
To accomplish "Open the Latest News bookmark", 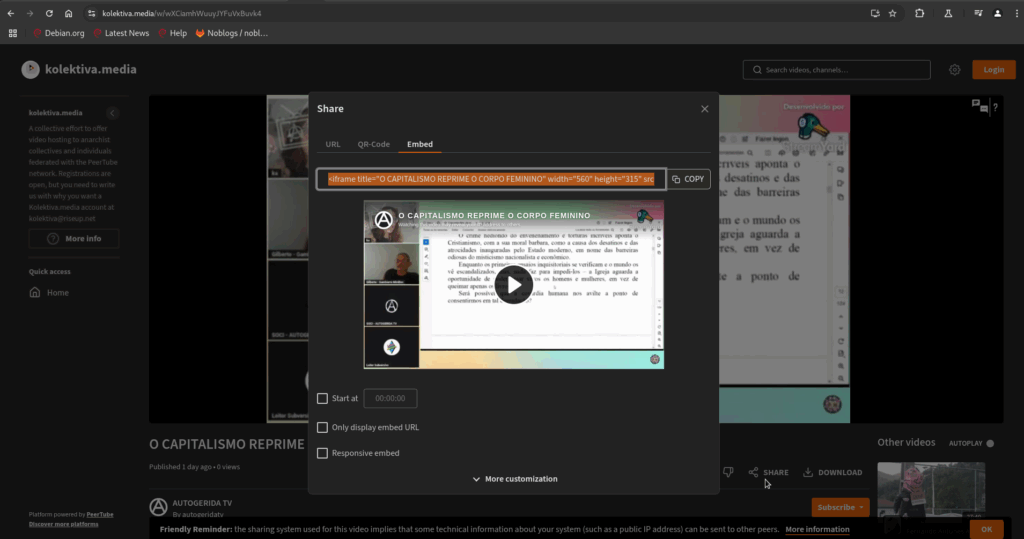I will [x=121, y=33].
